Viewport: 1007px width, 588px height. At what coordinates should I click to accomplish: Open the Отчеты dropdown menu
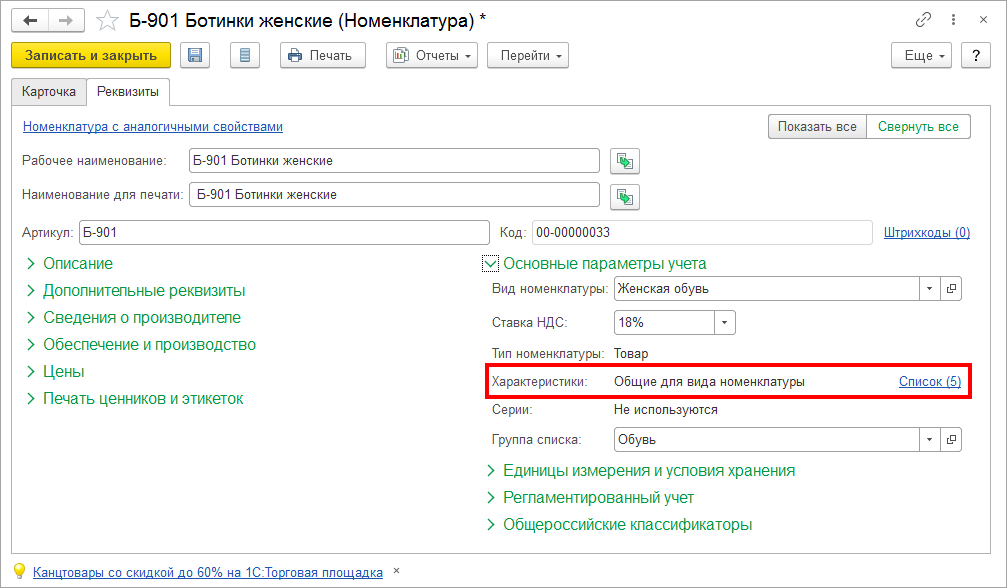(432, 55)
